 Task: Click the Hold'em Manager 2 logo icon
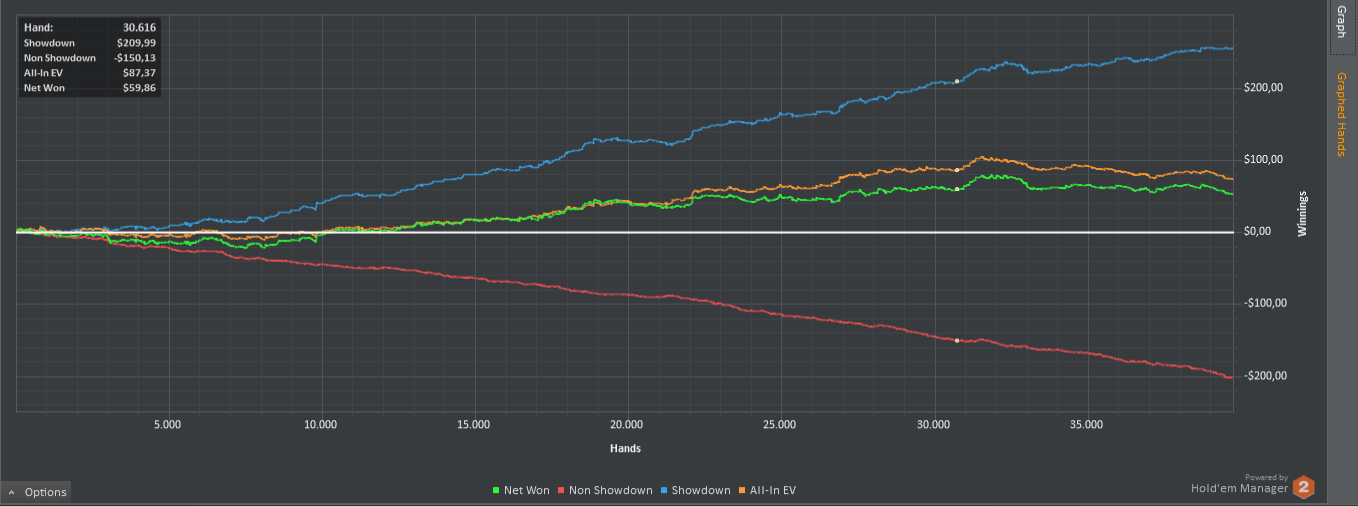pyautogui.click(x=1303, y=488)
